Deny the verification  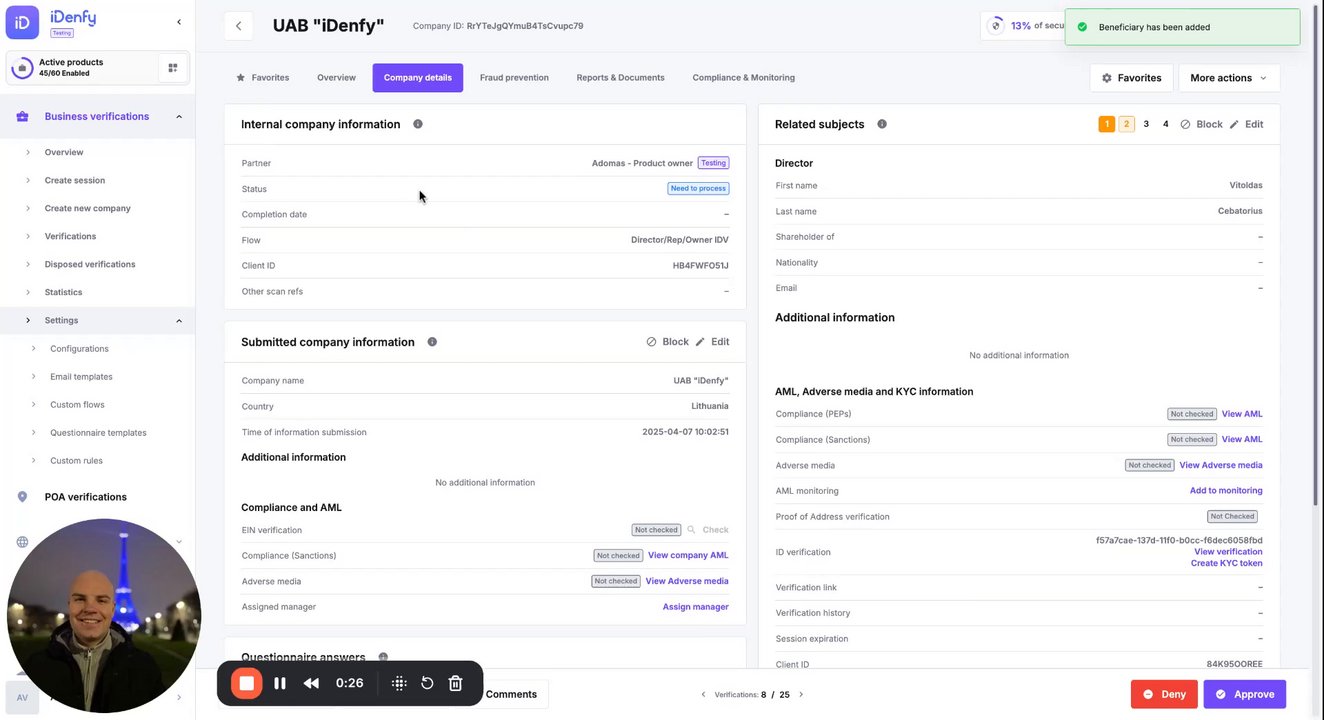pyautogui.click(x=1164, y=694)
